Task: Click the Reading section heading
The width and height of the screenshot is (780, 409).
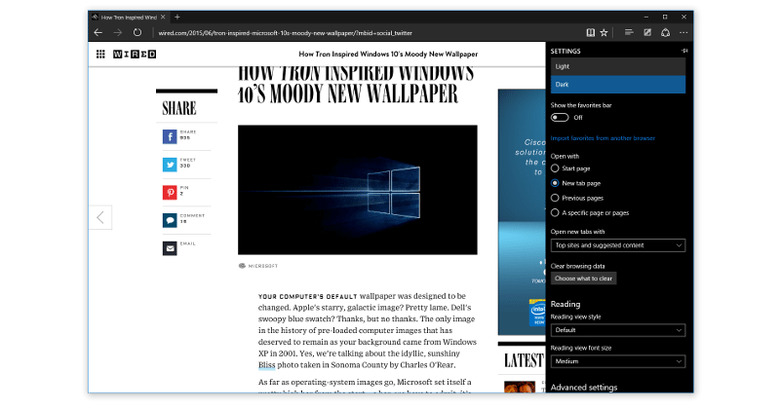Action: click(565, 304)
